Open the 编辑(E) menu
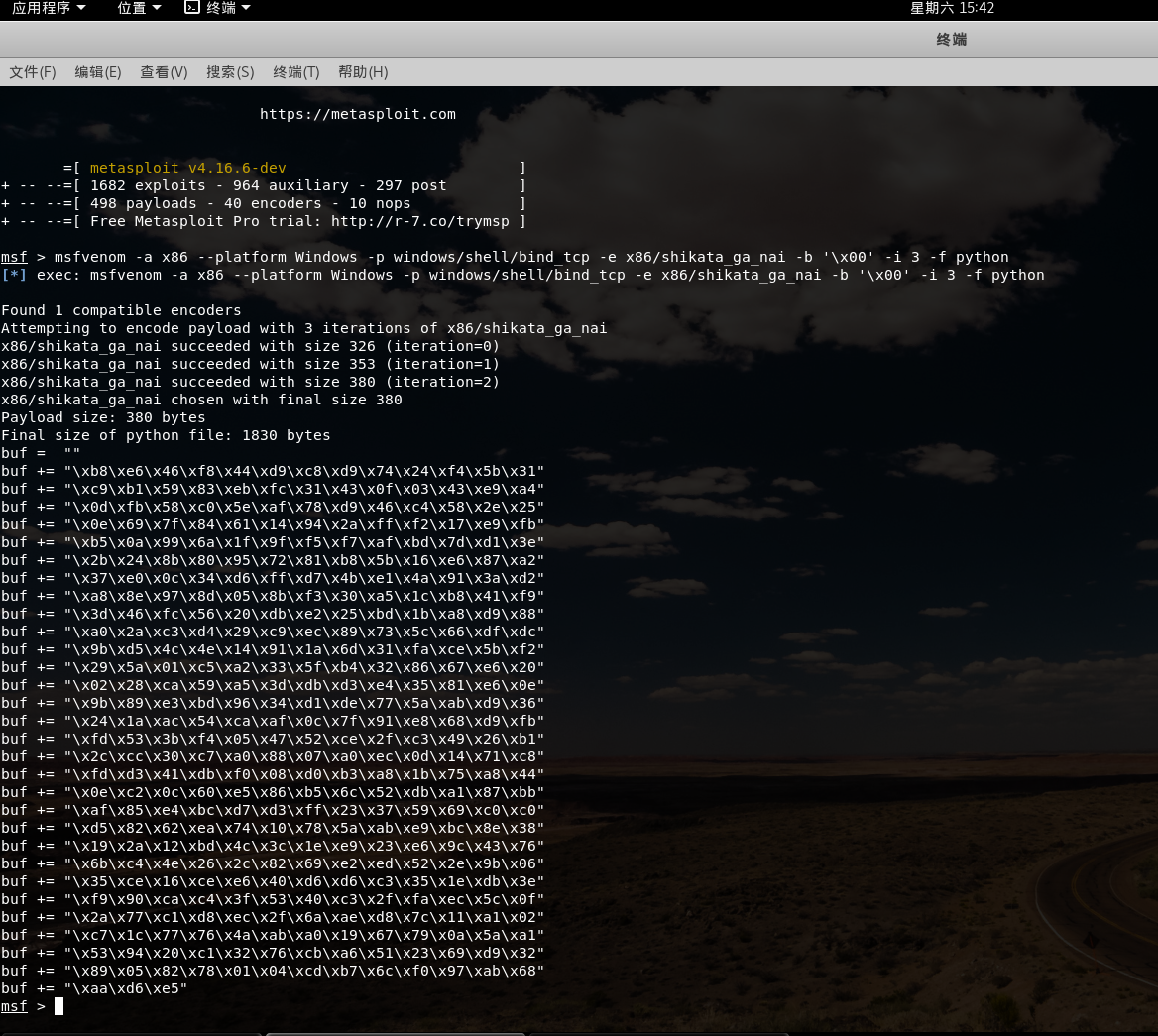Image resolution: width=1158 pixels, height=1036 pixels. pyautogui.click(x=97, y=72)
